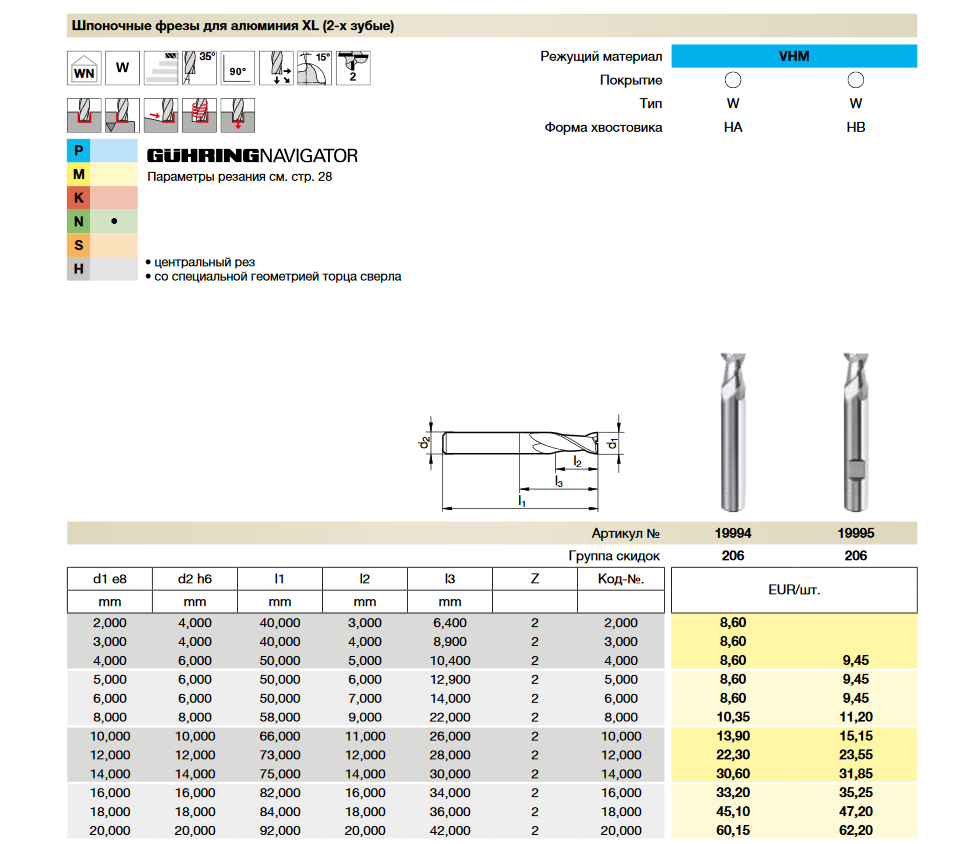Click the WN house-shaped standard icon
The height and width of the screenshot is (844, 976).
click(x=84, y=69)
